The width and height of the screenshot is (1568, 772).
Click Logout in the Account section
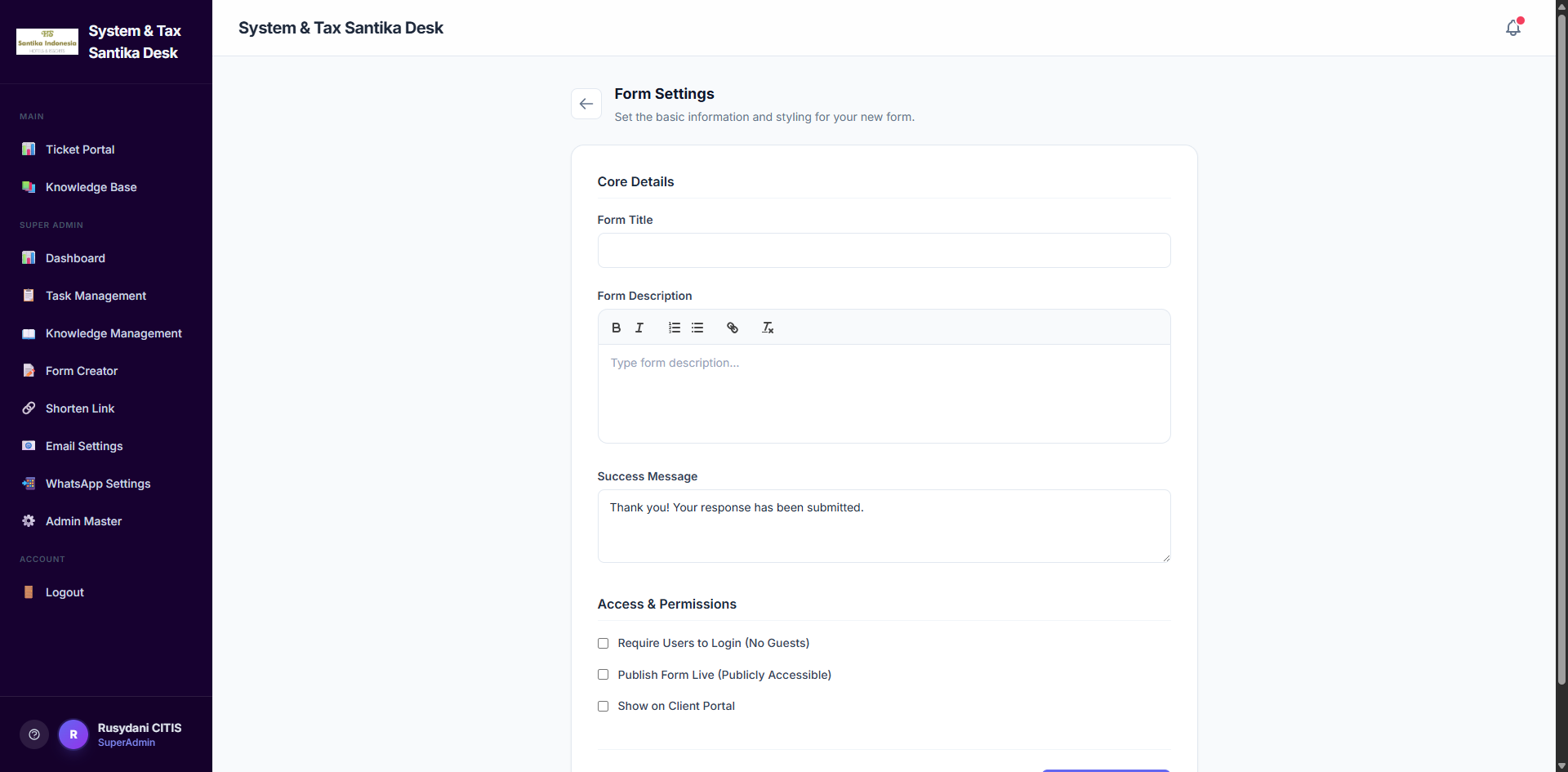pos(65,592)
